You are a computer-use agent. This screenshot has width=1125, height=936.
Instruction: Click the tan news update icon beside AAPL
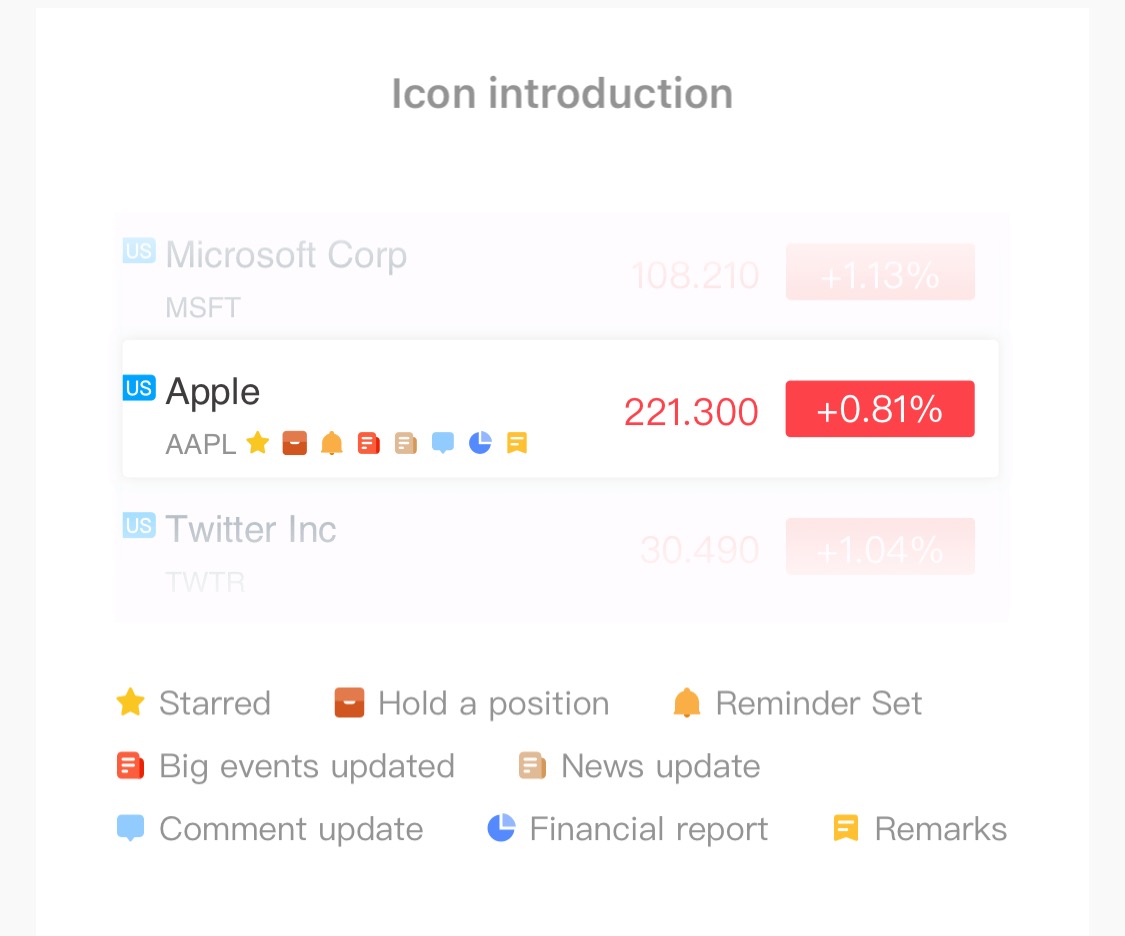click(406, 443)
